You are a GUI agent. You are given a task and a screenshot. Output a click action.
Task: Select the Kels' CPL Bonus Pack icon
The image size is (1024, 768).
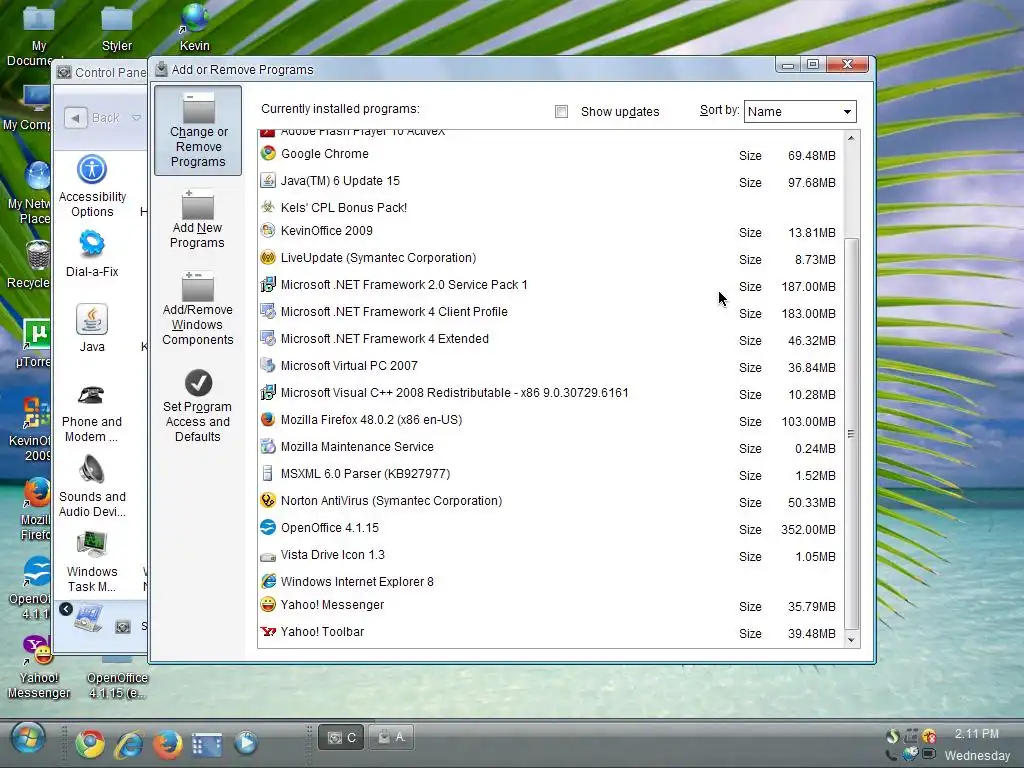[268, 207]
